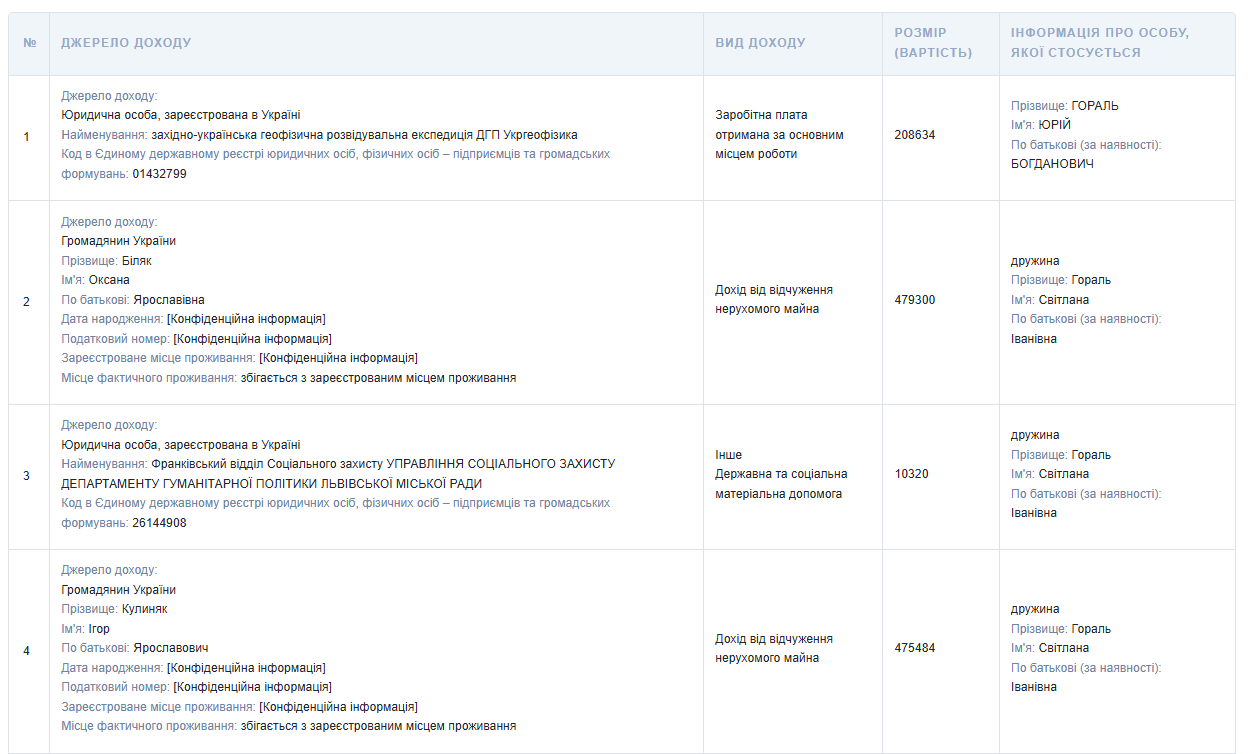Select the income amount 479300
Viewport: 1251px width, 754px height.
coord(914,300)
